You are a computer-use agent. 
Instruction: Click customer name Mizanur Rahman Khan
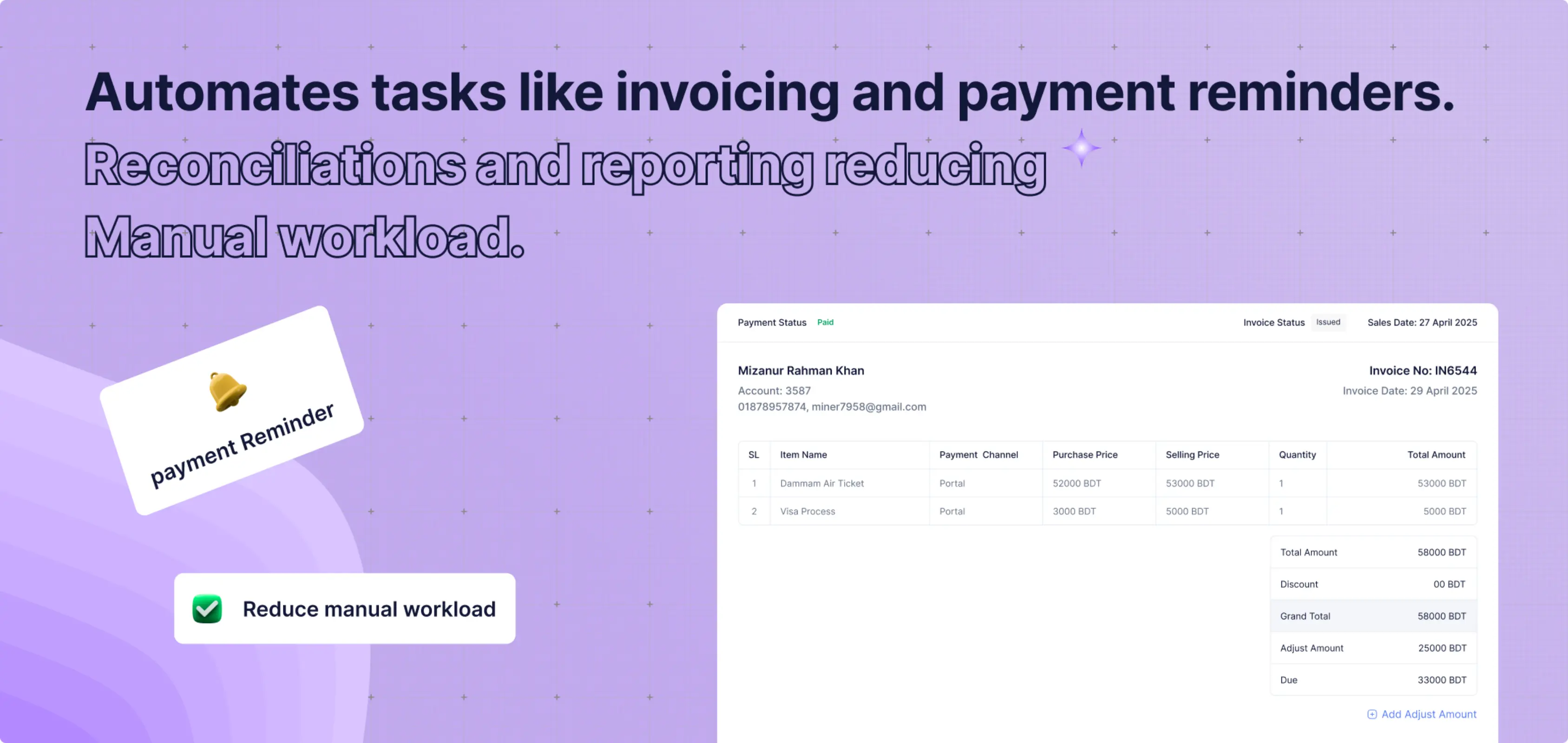[800, 371]
